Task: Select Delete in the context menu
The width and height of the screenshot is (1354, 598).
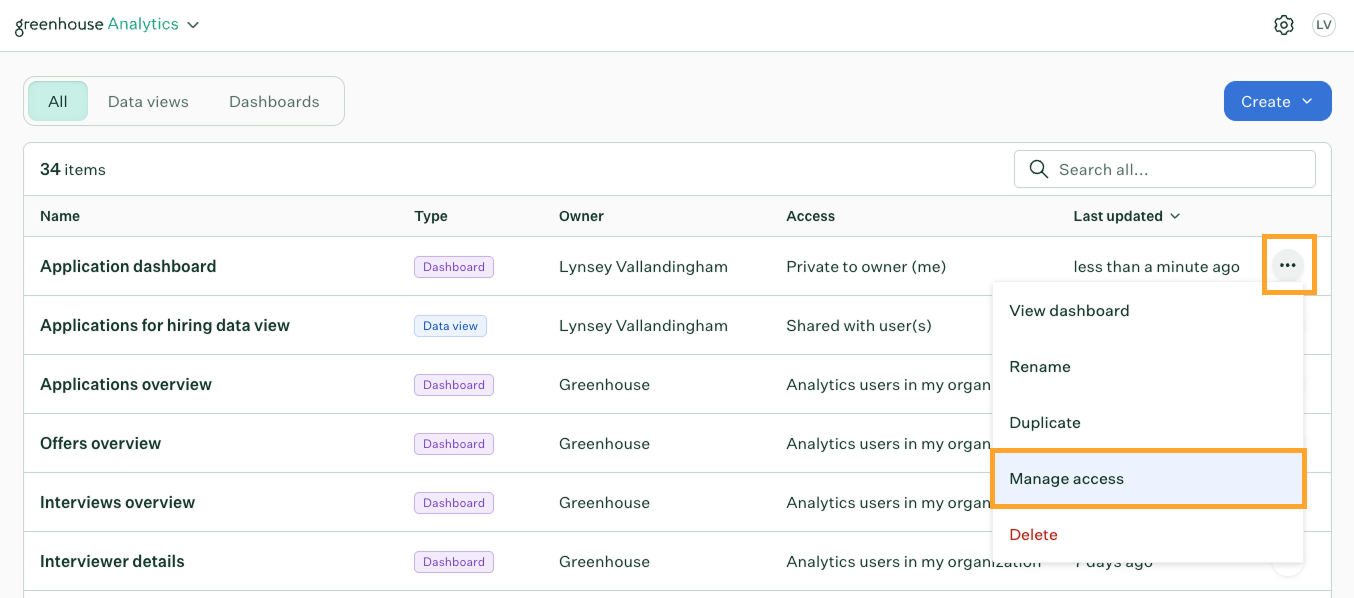Action: coord(1147,534)
